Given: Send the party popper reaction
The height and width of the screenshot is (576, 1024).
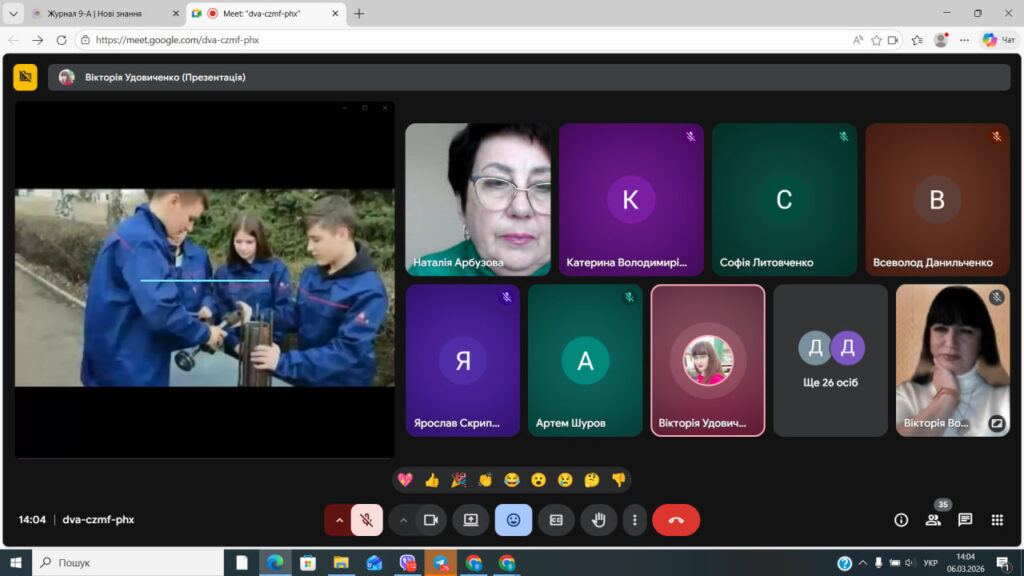Looking at the screenshot, I should (458, 480).
